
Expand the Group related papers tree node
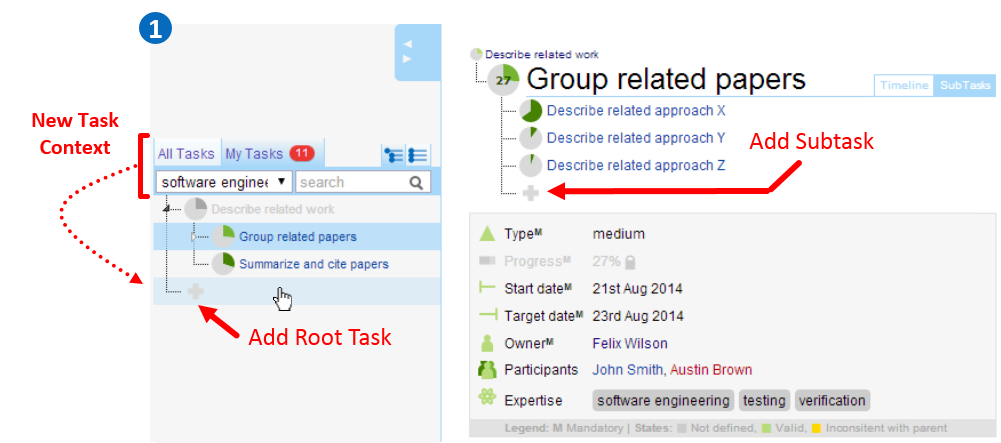click(x=194, y=237)
